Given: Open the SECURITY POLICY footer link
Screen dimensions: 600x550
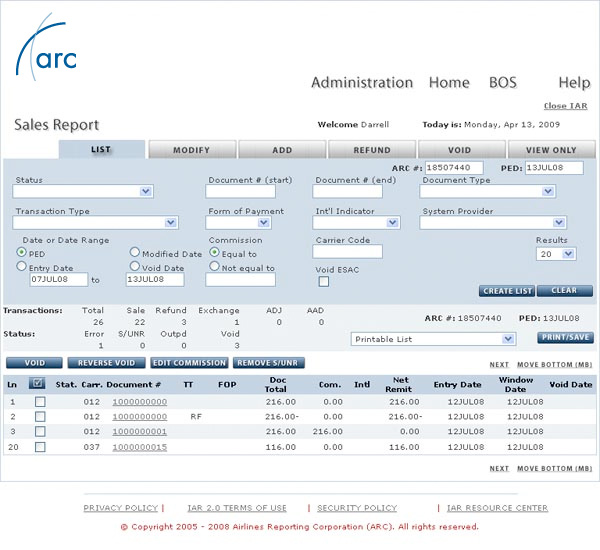Looking at the screenshot, I should click(357, 508).
